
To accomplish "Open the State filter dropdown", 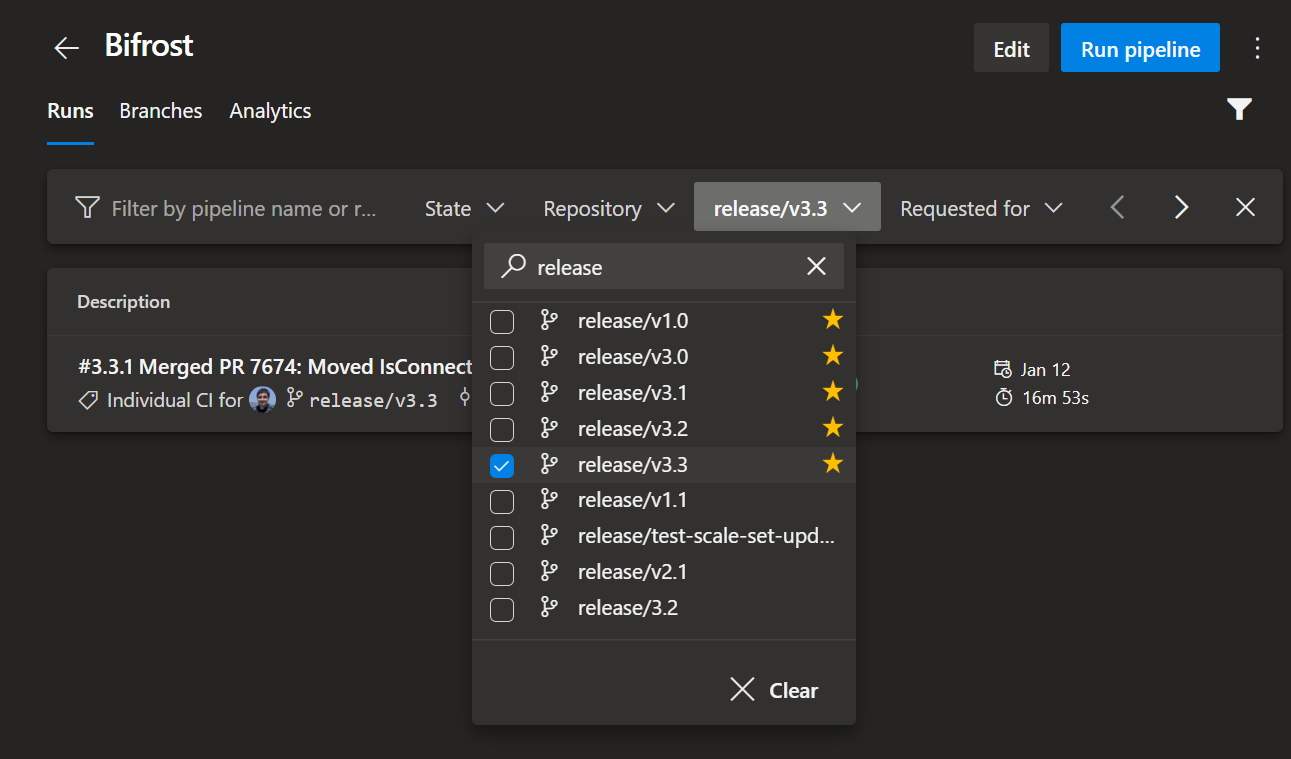I will pos(464,208).
